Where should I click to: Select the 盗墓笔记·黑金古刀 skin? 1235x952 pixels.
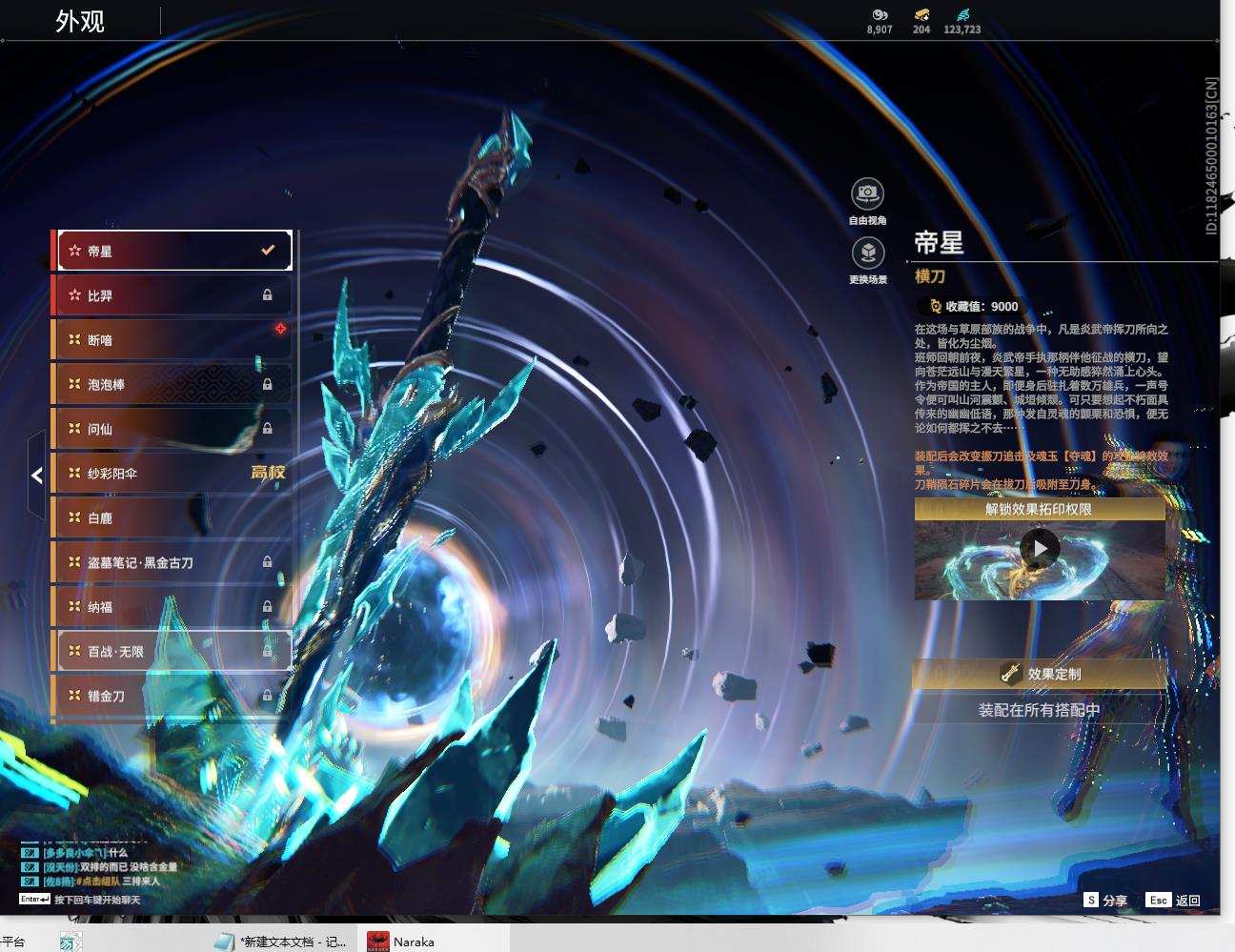tap(172, 562)
